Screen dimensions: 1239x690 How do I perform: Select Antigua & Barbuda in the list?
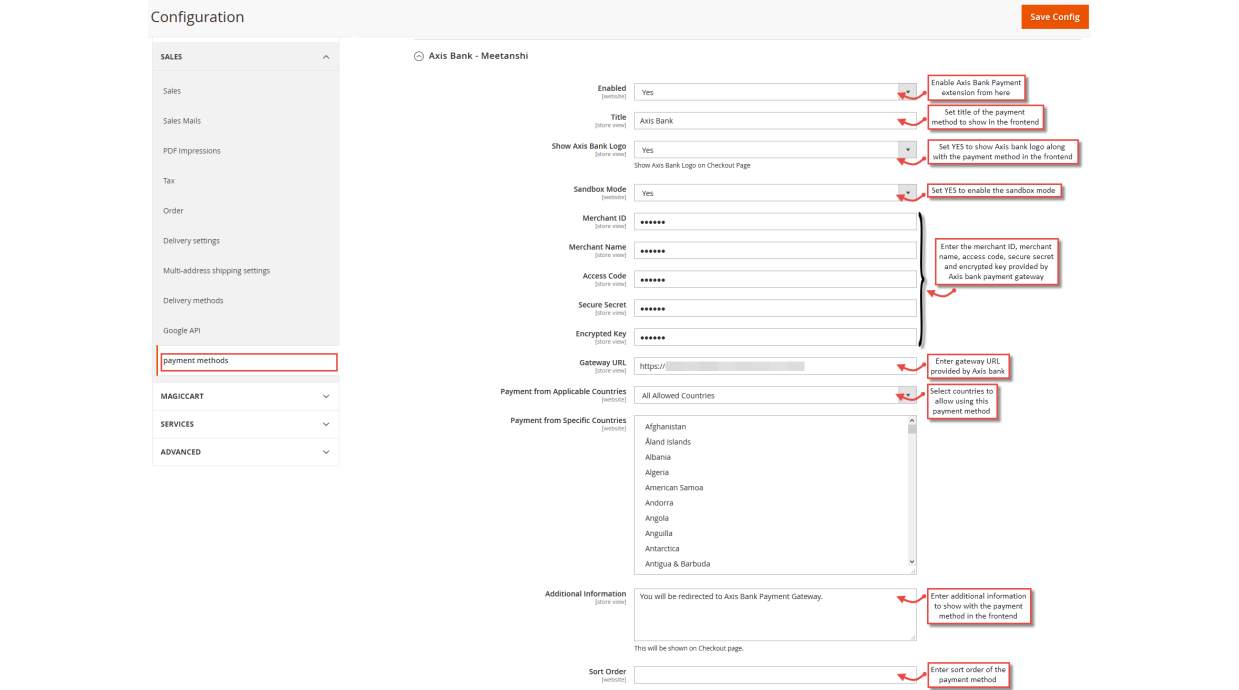click(771, 564)
